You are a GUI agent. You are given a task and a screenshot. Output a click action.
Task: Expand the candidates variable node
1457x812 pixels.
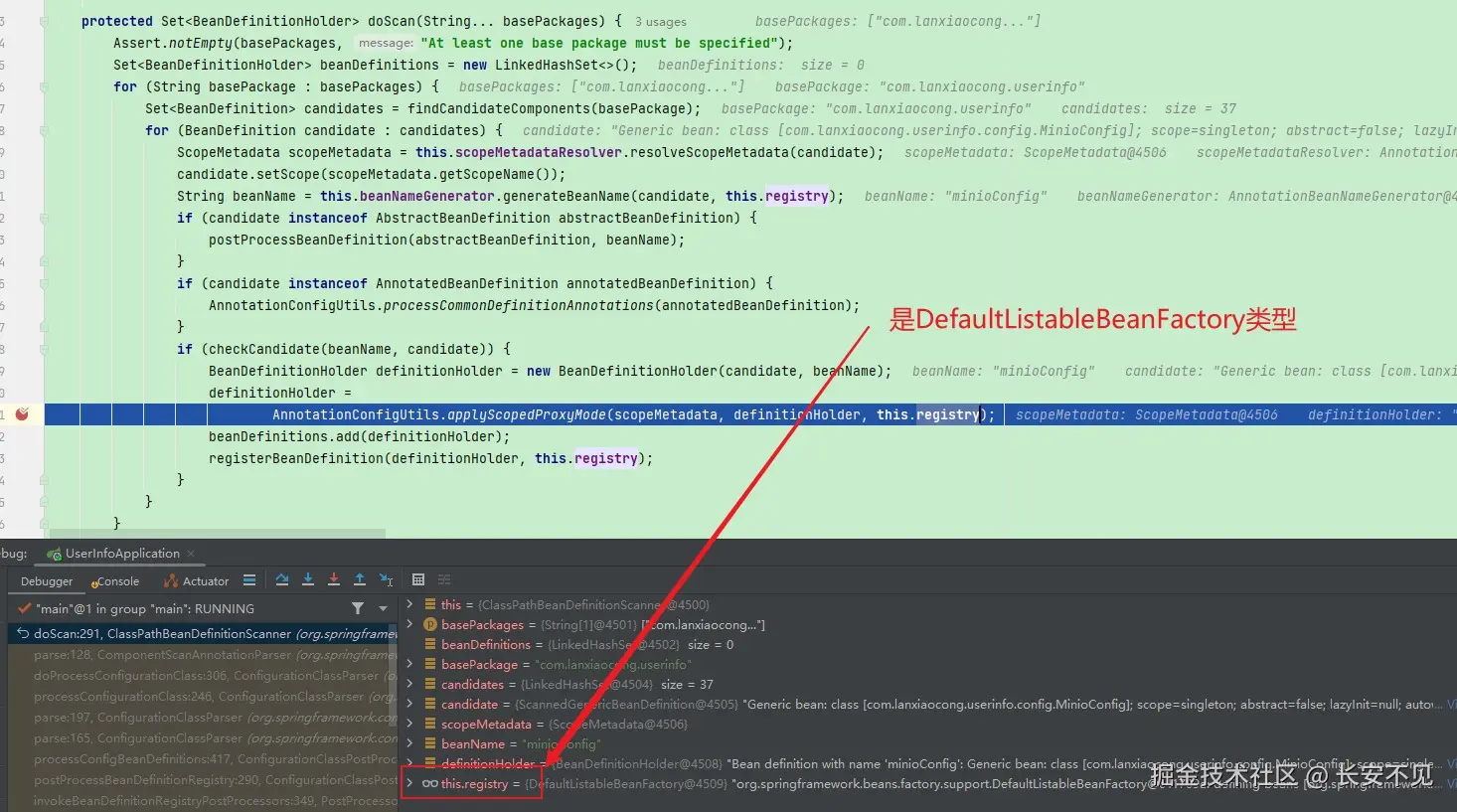pos(409,684)
